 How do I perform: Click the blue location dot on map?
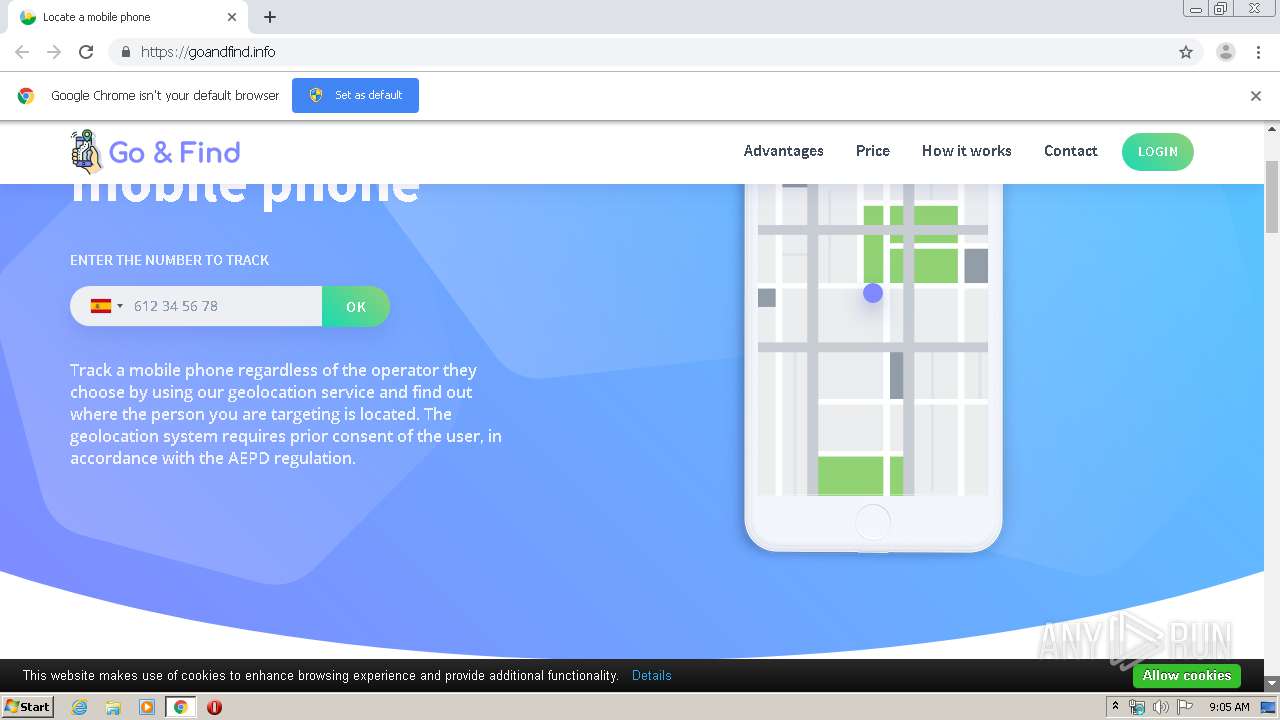point(873,293)
